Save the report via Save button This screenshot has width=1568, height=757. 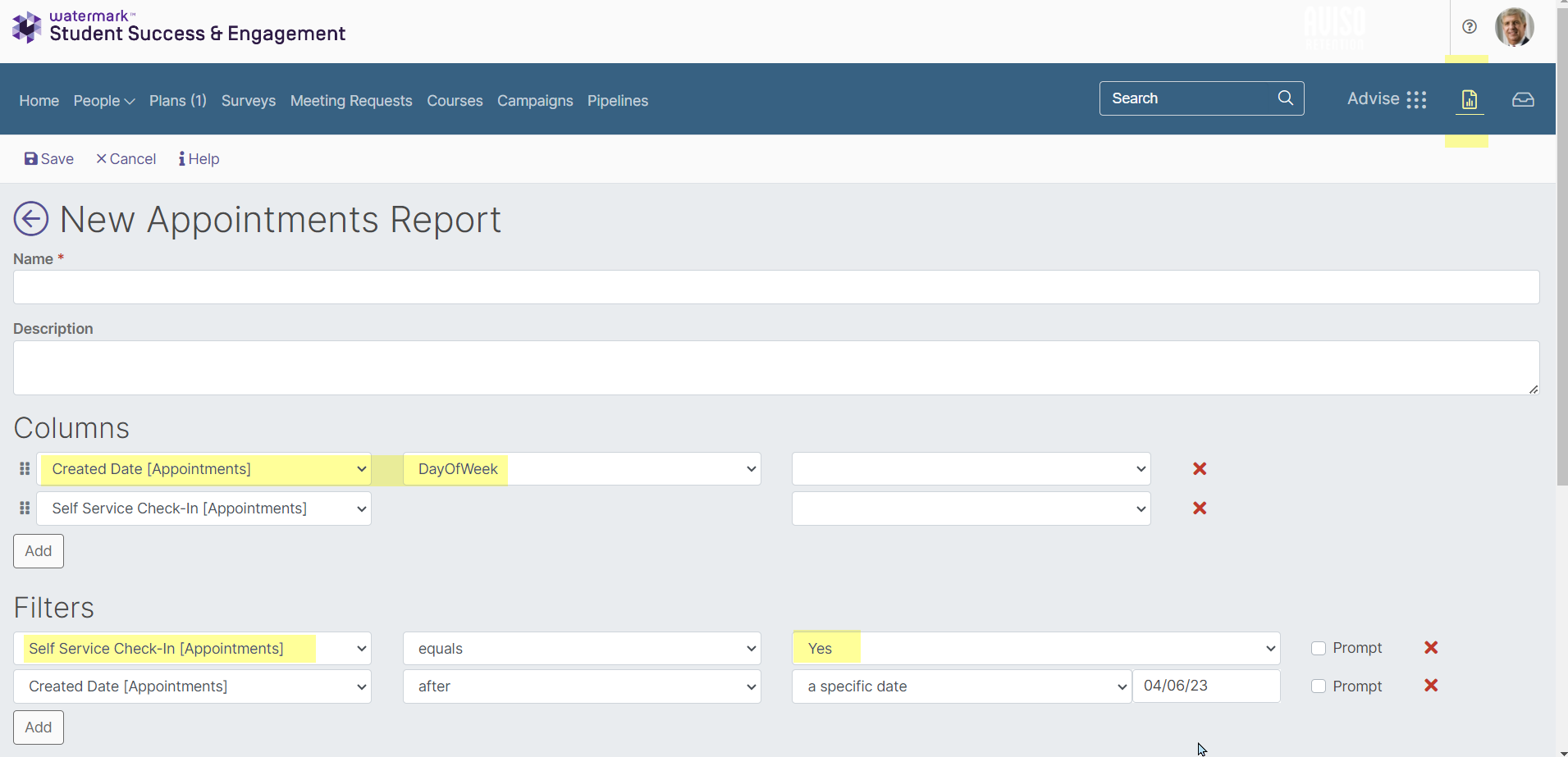(x=49, y=159)
